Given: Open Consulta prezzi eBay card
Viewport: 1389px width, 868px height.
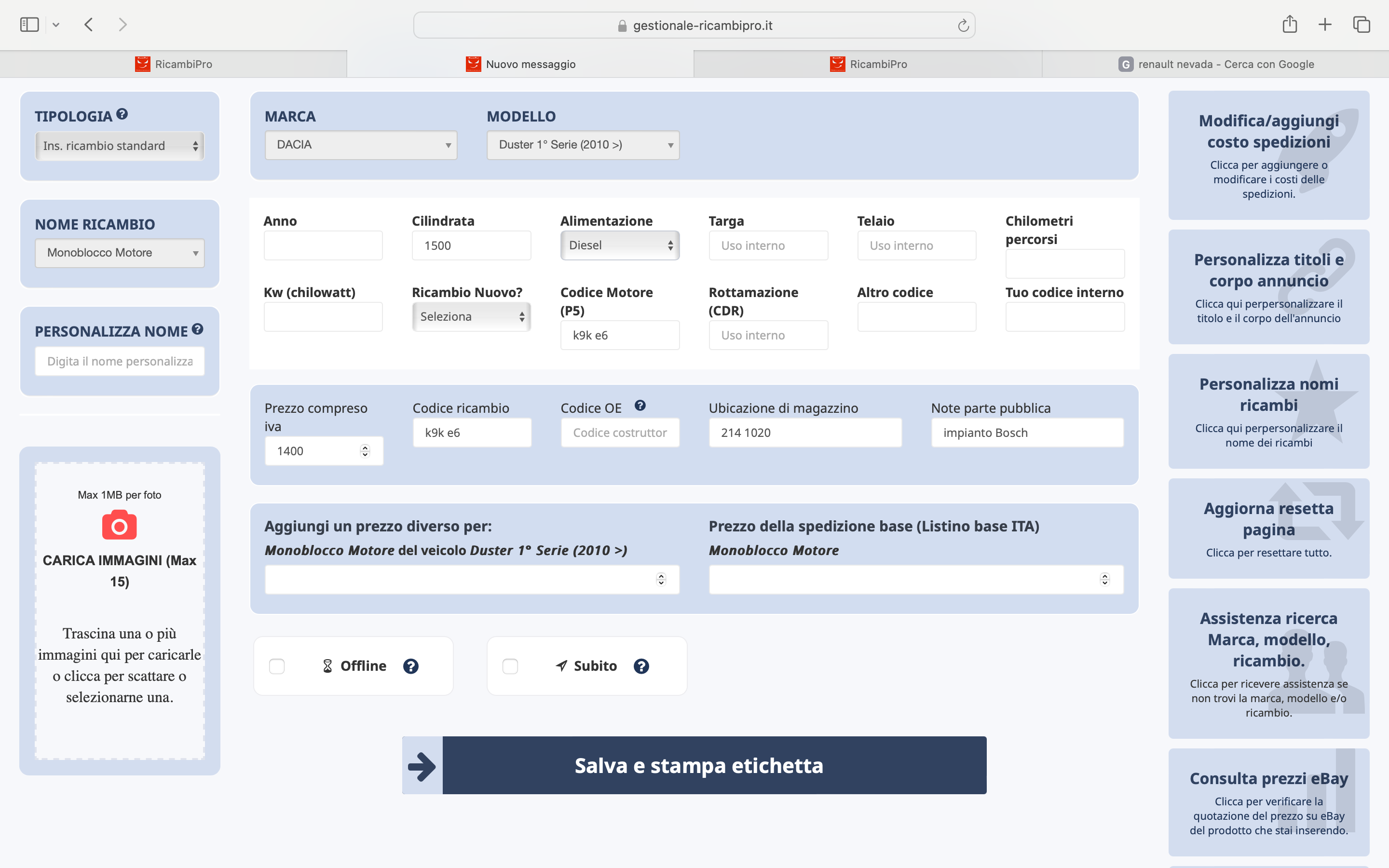Looking at the screenshot, I should [1268, 802].
